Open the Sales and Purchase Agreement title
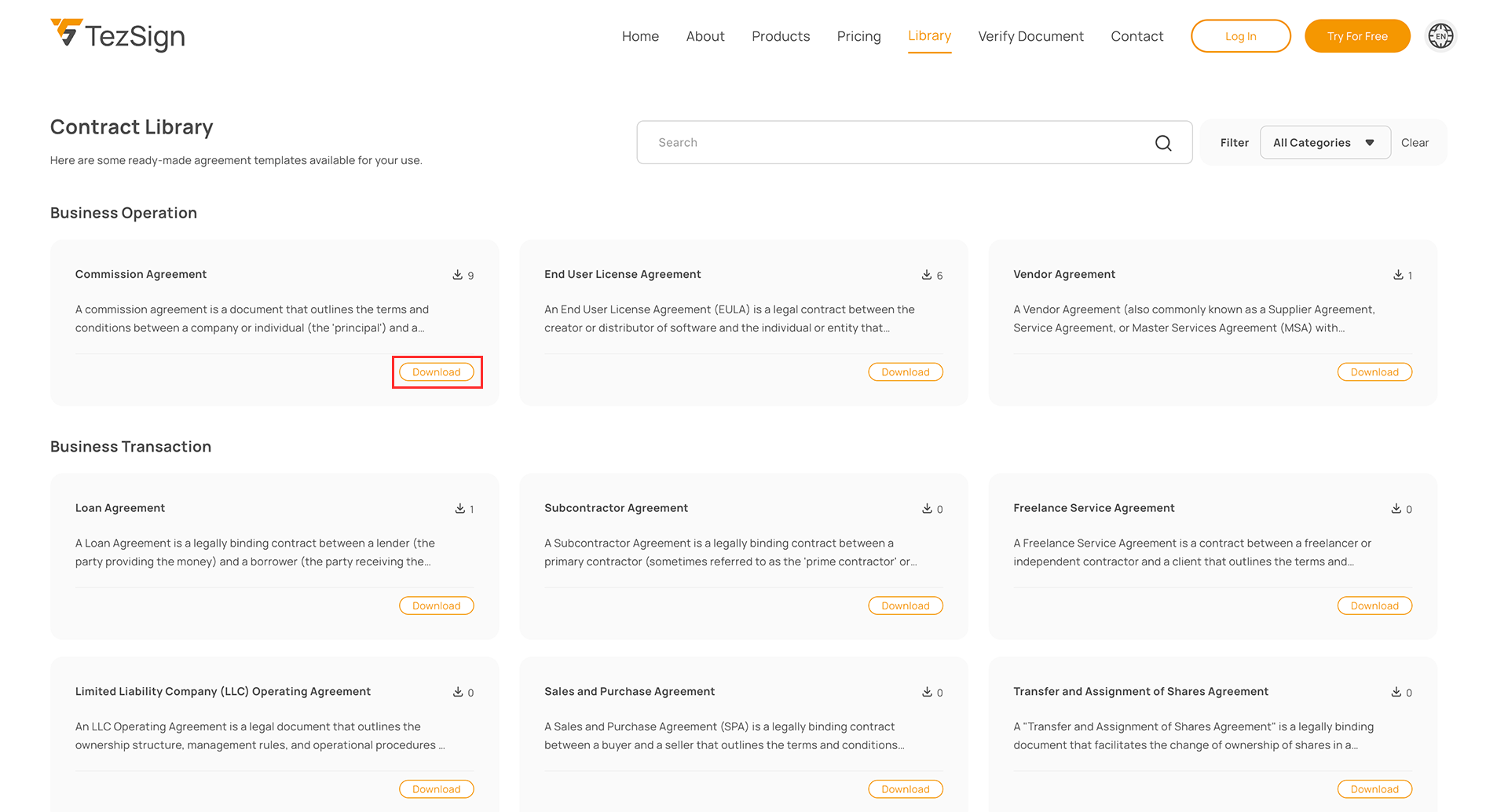This screenshot has height=812, width=1508. [629, 692]
